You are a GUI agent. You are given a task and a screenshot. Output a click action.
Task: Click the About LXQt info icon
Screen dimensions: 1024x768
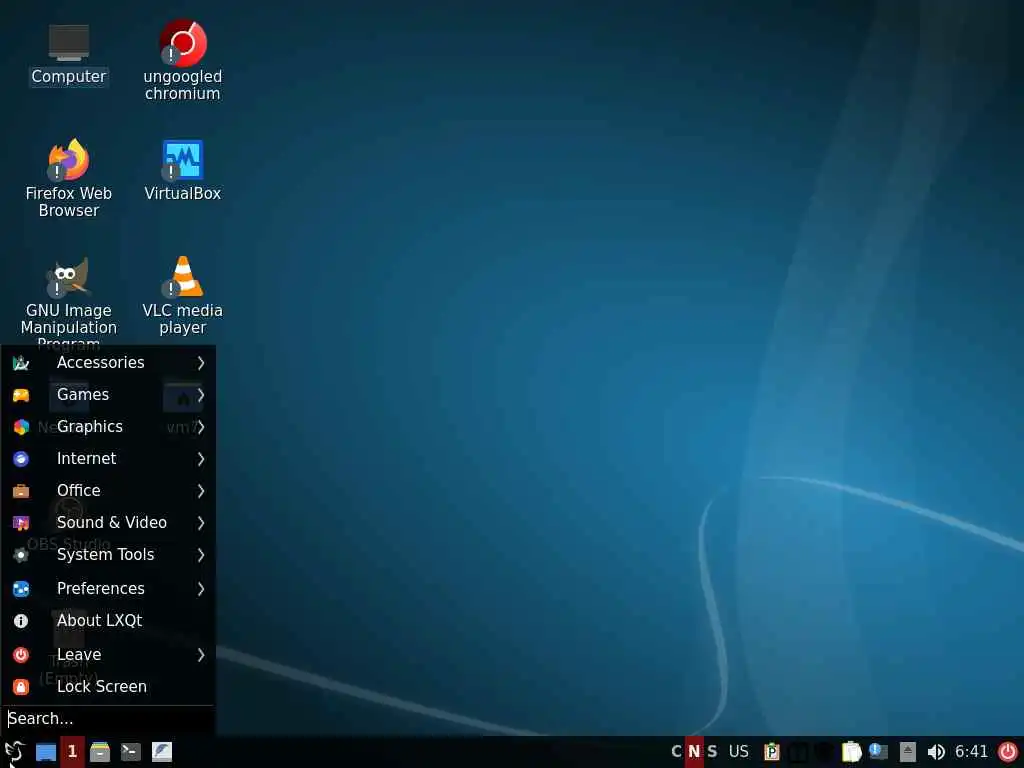21,621
